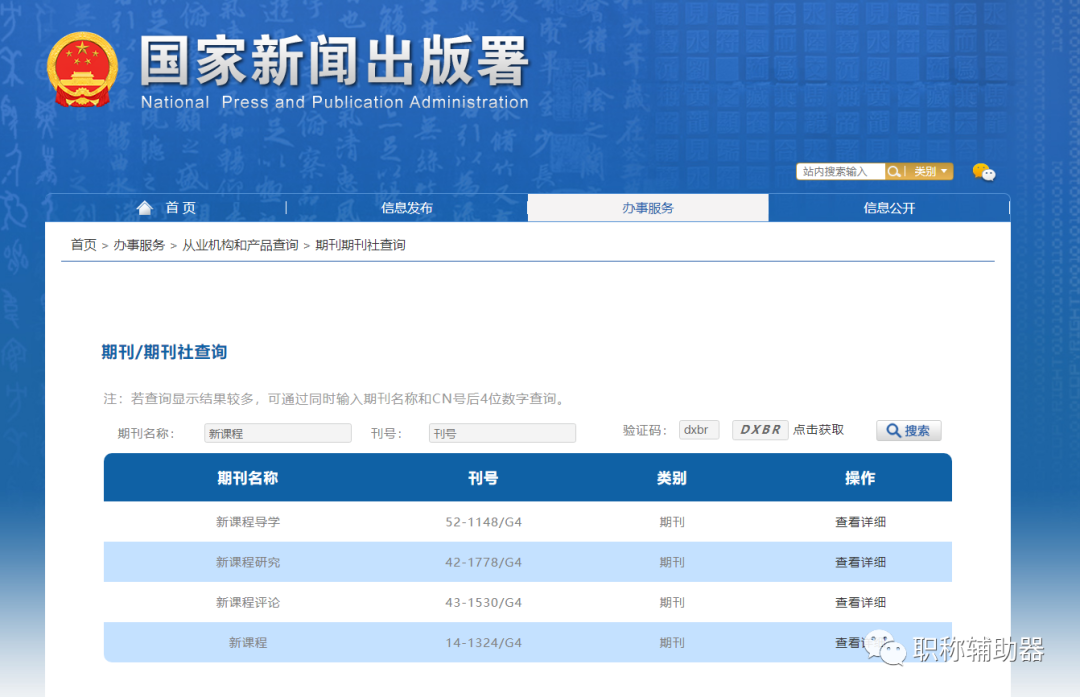Click the DXBR captcha image to refresh
Image resolution: width=1080 pixels, height=697 pixels.
[x=759, y=429]
